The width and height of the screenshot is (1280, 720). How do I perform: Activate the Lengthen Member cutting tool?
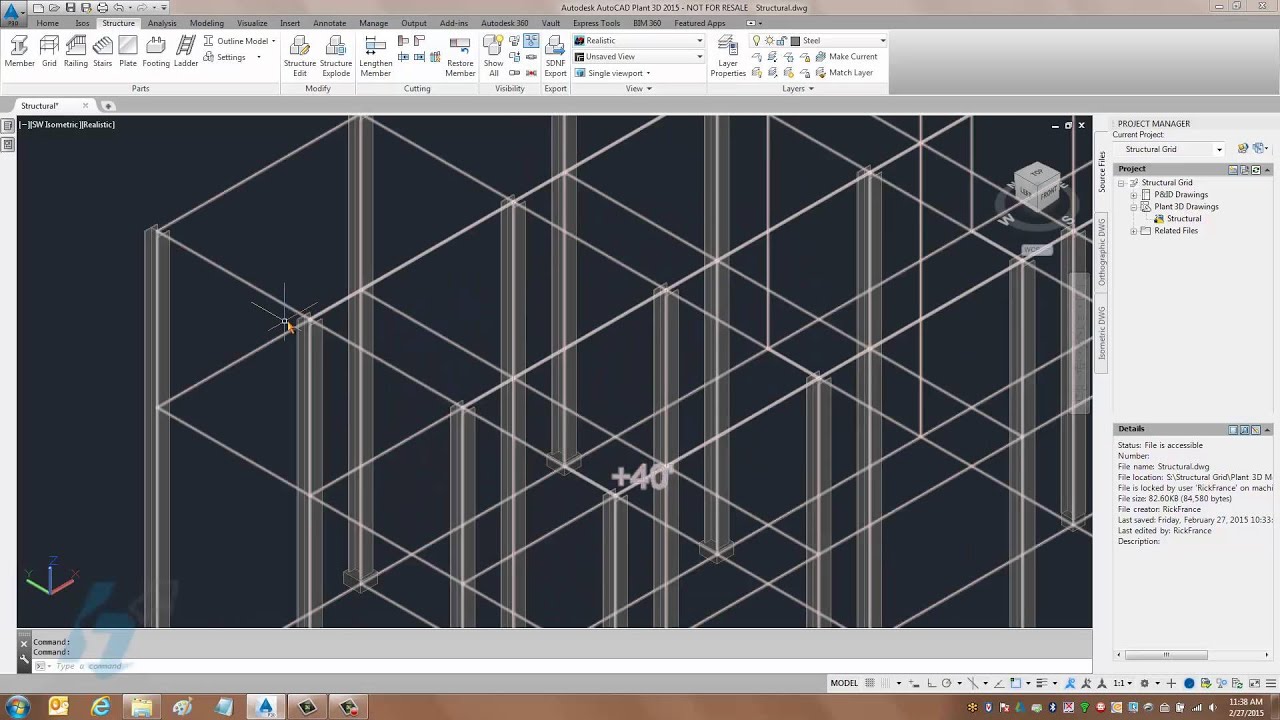[x=375, y=56]
